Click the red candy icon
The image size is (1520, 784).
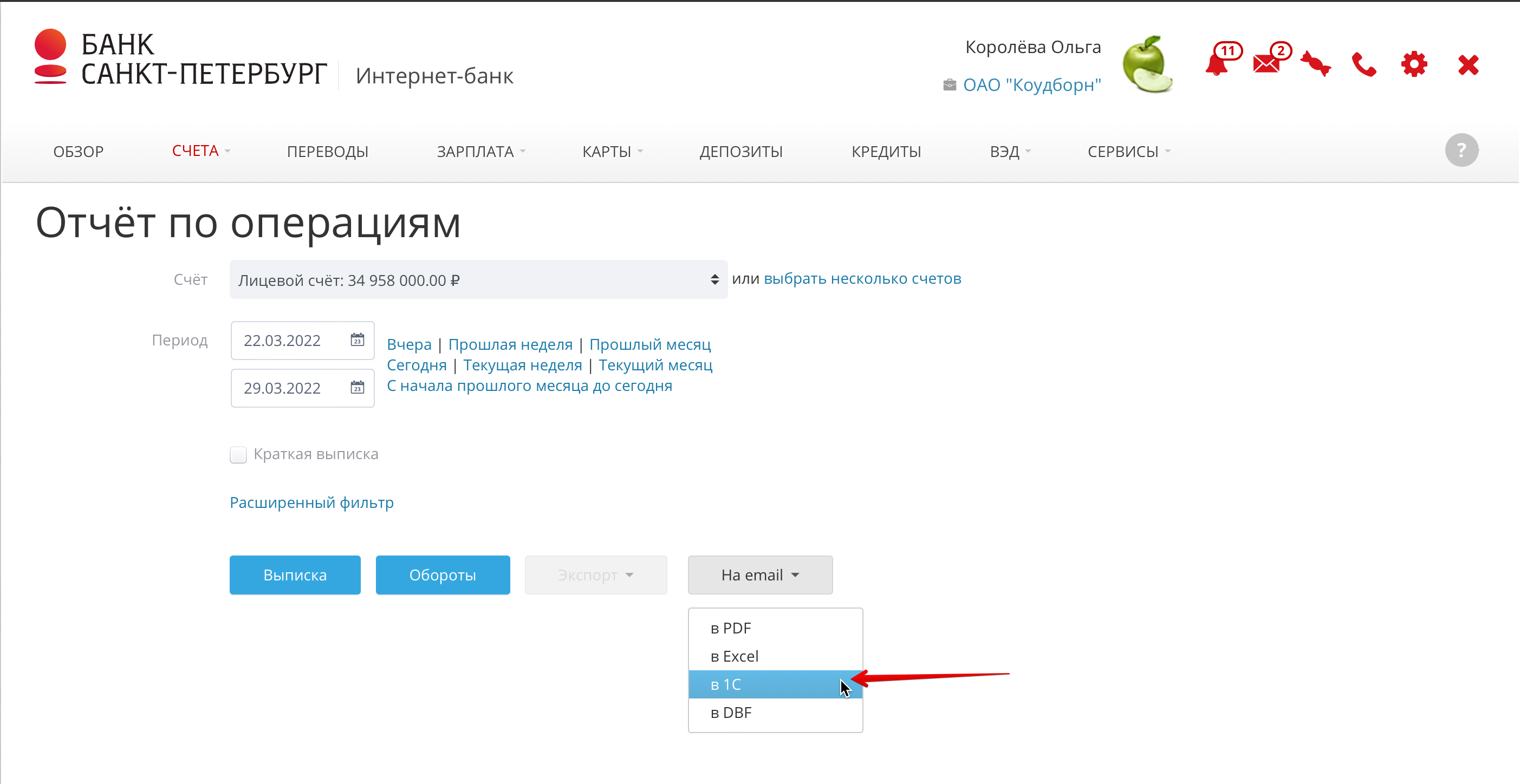1315,64
